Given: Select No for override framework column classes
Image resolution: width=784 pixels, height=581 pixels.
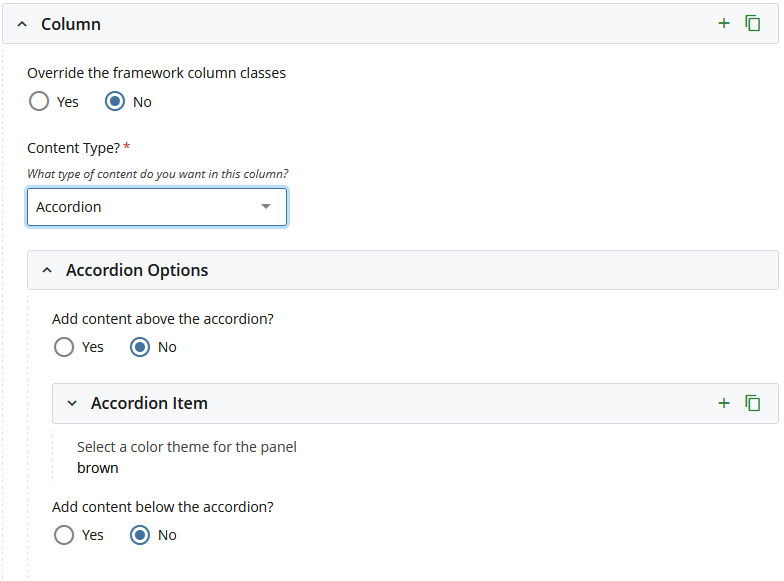Looking at the screenshot, I should tap(115, 101).
